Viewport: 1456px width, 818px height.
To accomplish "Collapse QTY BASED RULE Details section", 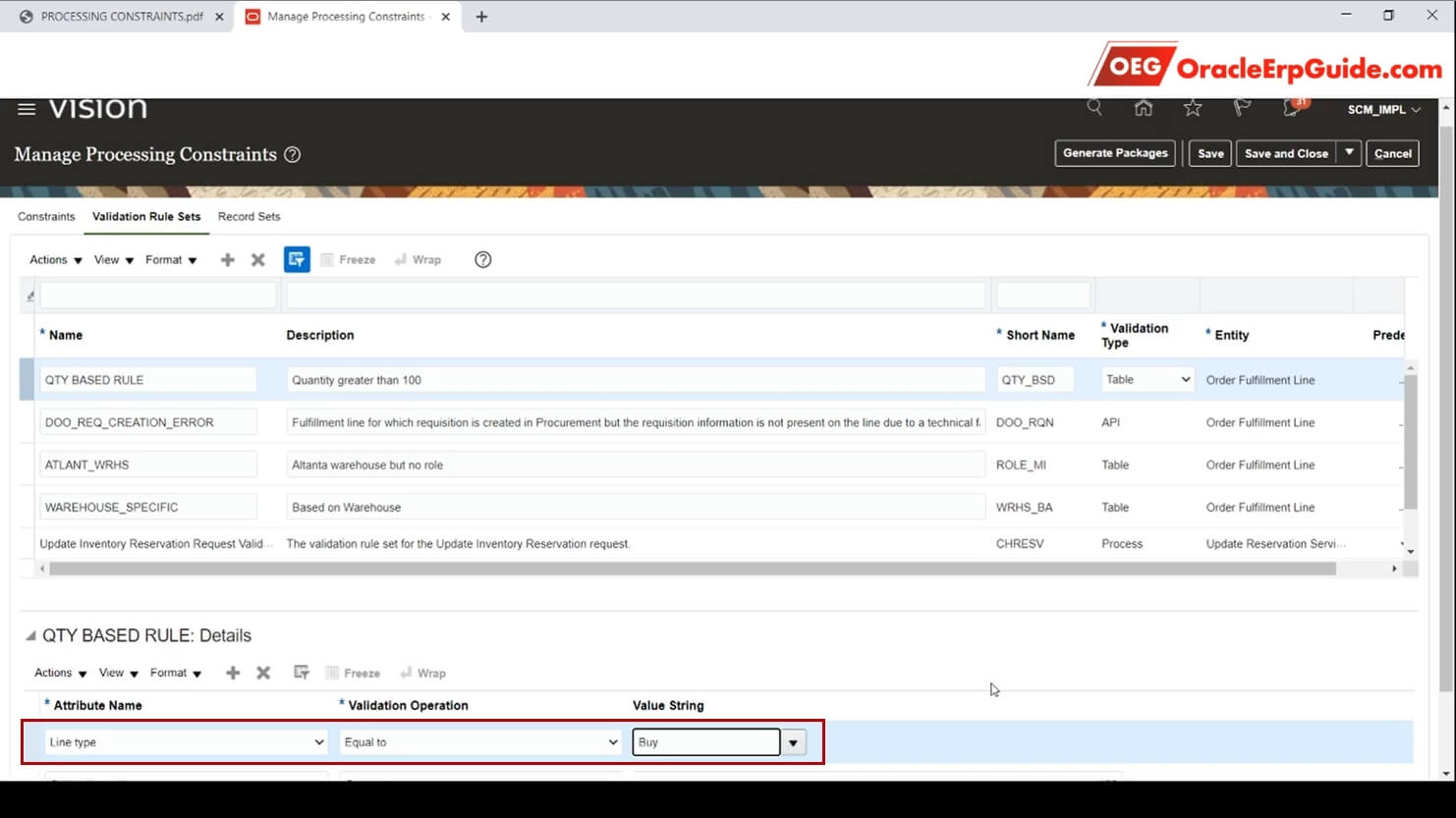I will pos(30,636).
